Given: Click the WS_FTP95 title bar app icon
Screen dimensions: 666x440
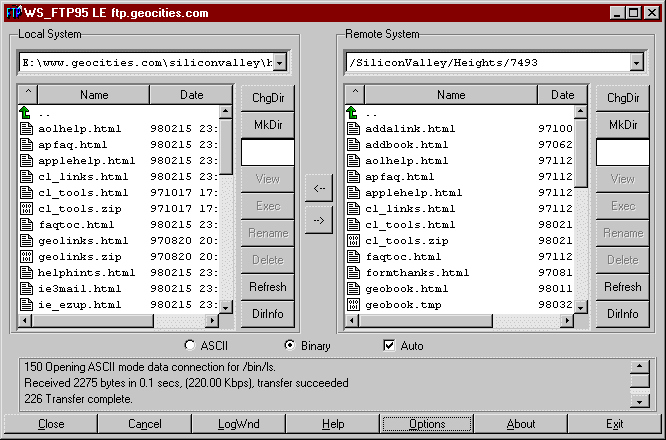Looking at the screenshot, I should pos(14,12).
